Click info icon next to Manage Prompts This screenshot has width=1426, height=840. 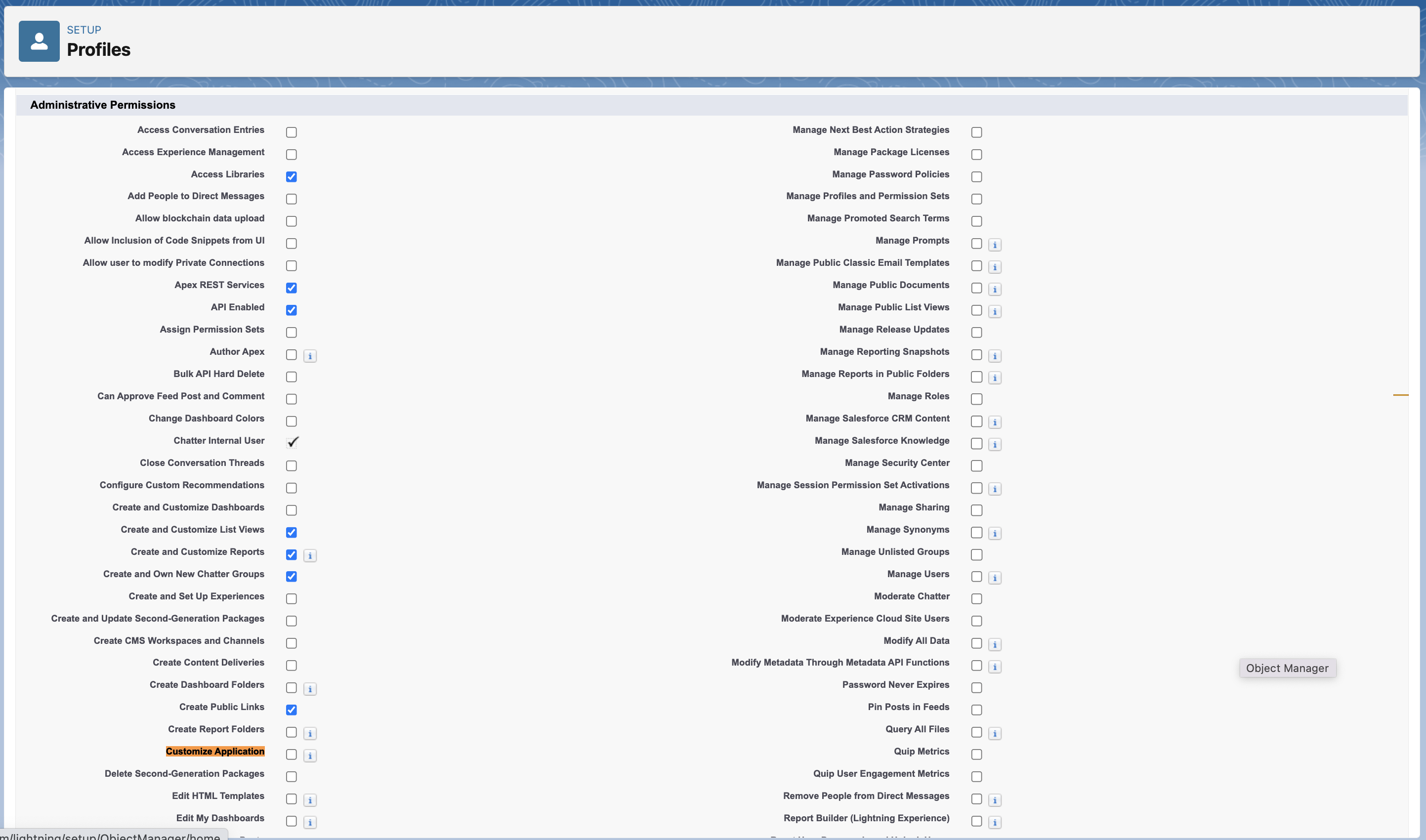coord(995,245)
